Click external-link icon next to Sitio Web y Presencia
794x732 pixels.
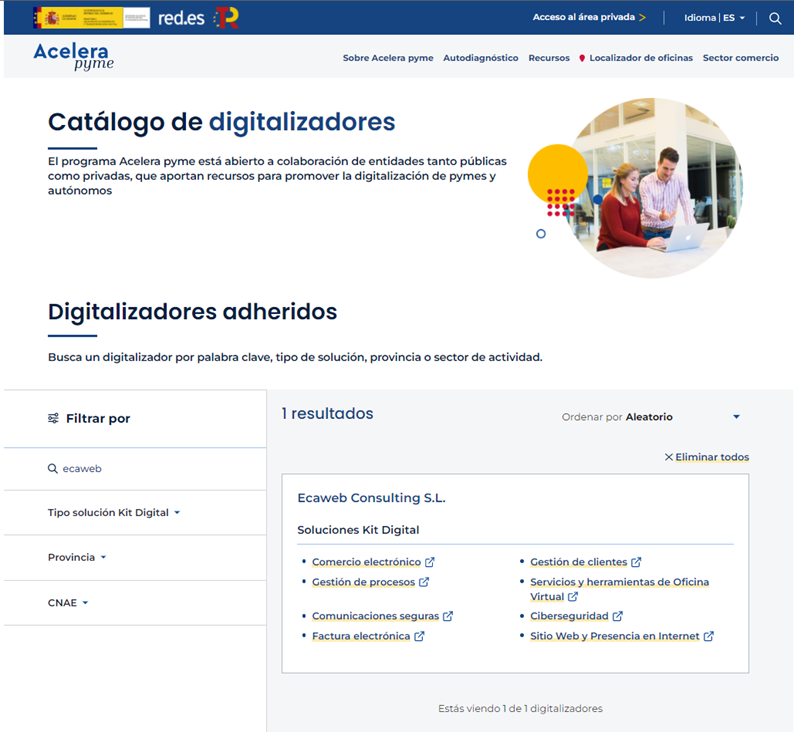pos(708,636)
